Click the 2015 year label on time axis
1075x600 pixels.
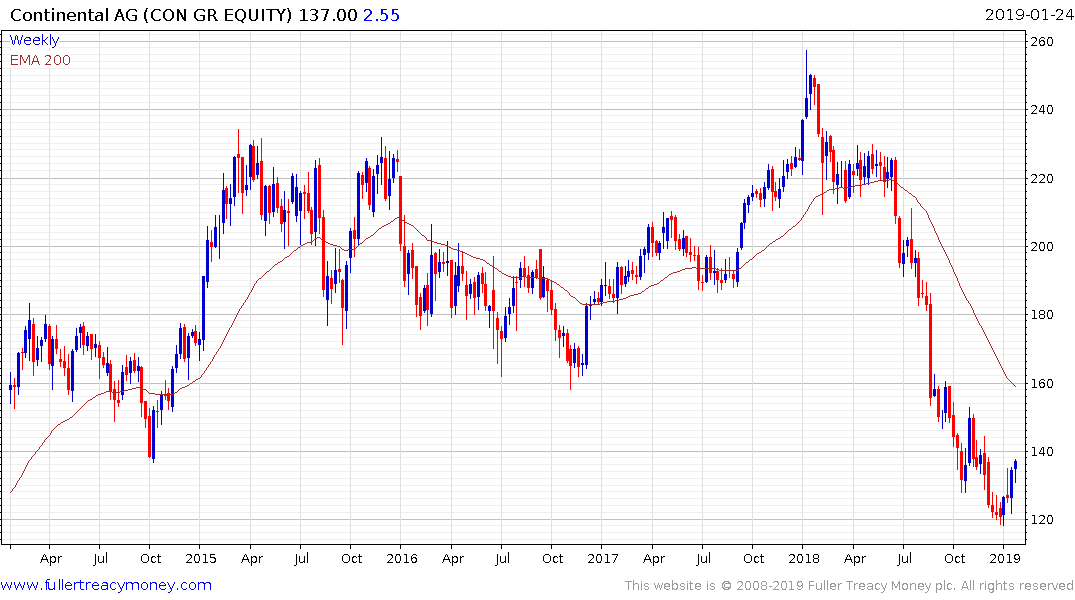(x=201, y=559)
